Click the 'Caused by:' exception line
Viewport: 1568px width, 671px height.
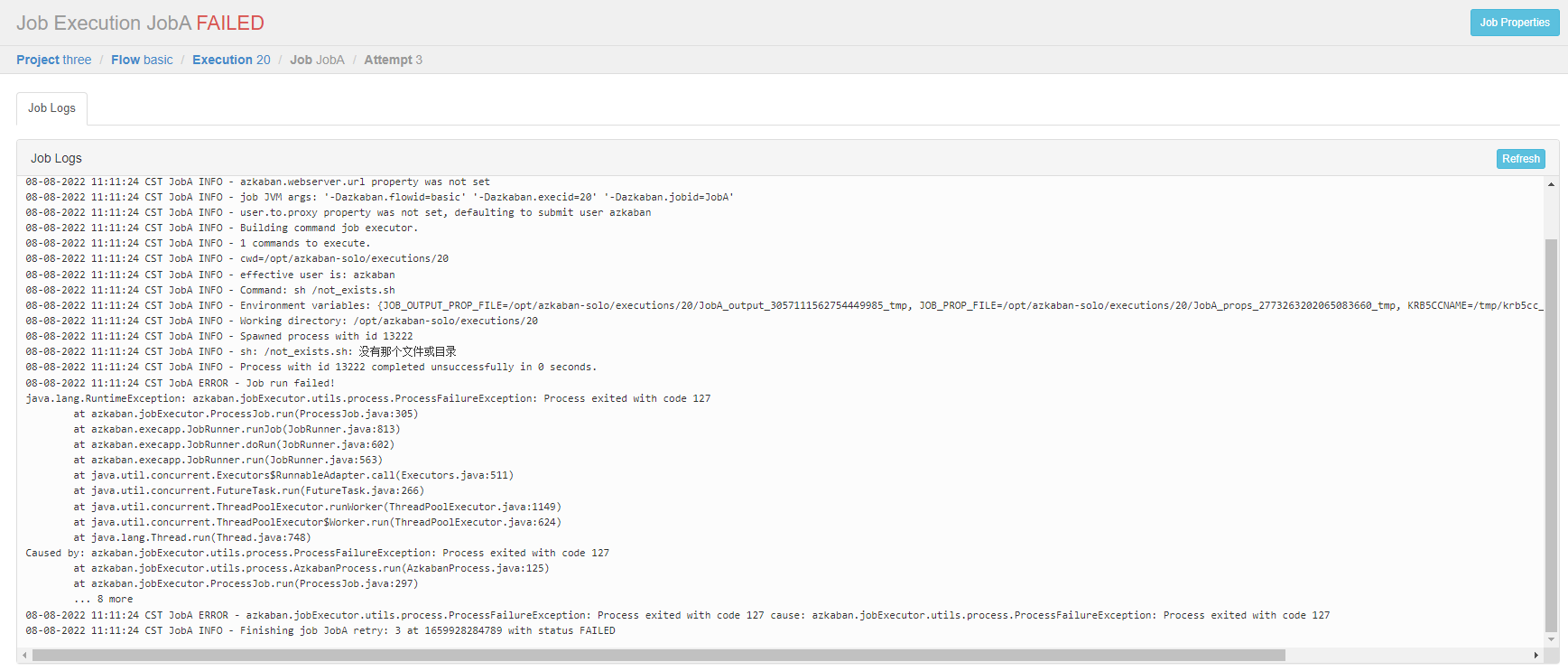click(318, 553)
